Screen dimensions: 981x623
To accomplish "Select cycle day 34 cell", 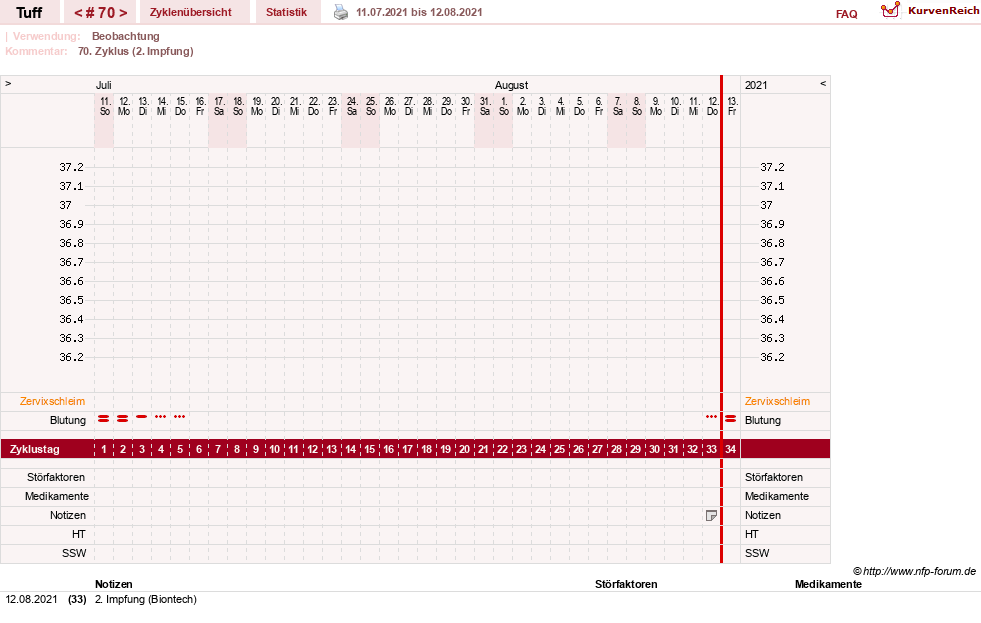I will 731,449.
